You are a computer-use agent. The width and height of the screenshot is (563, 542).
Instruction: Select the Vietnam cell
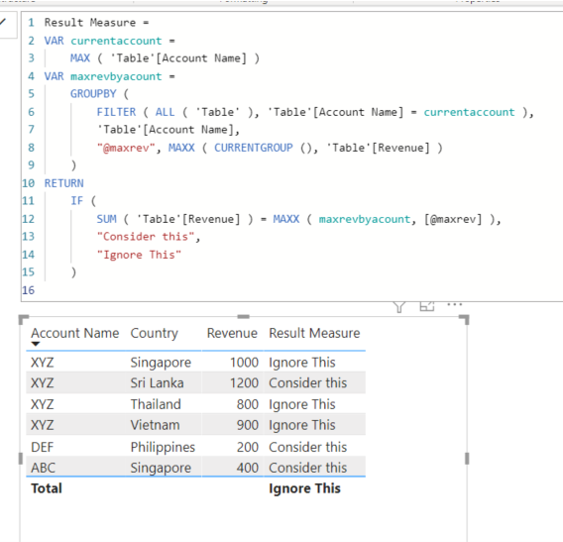coord(155,425)
